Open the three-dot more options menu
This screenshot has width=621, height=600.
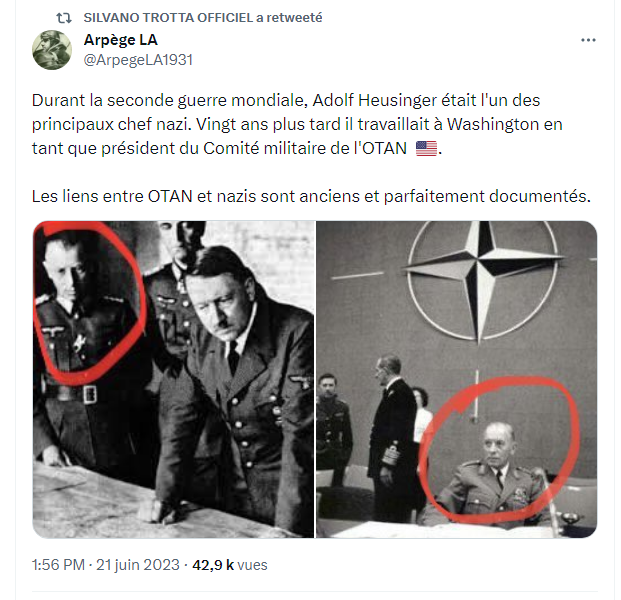pos(589,41)
